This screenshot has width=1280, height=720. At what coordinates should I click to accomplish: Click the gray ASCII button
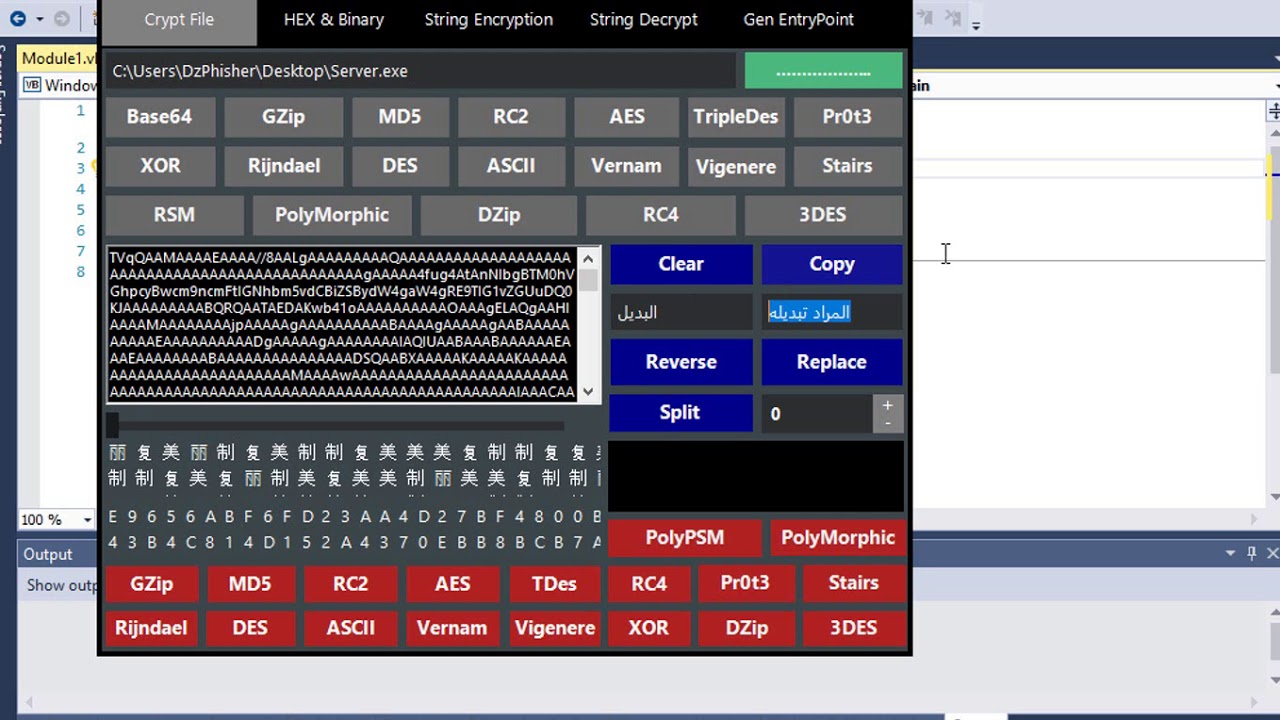[x=510, y=166]
